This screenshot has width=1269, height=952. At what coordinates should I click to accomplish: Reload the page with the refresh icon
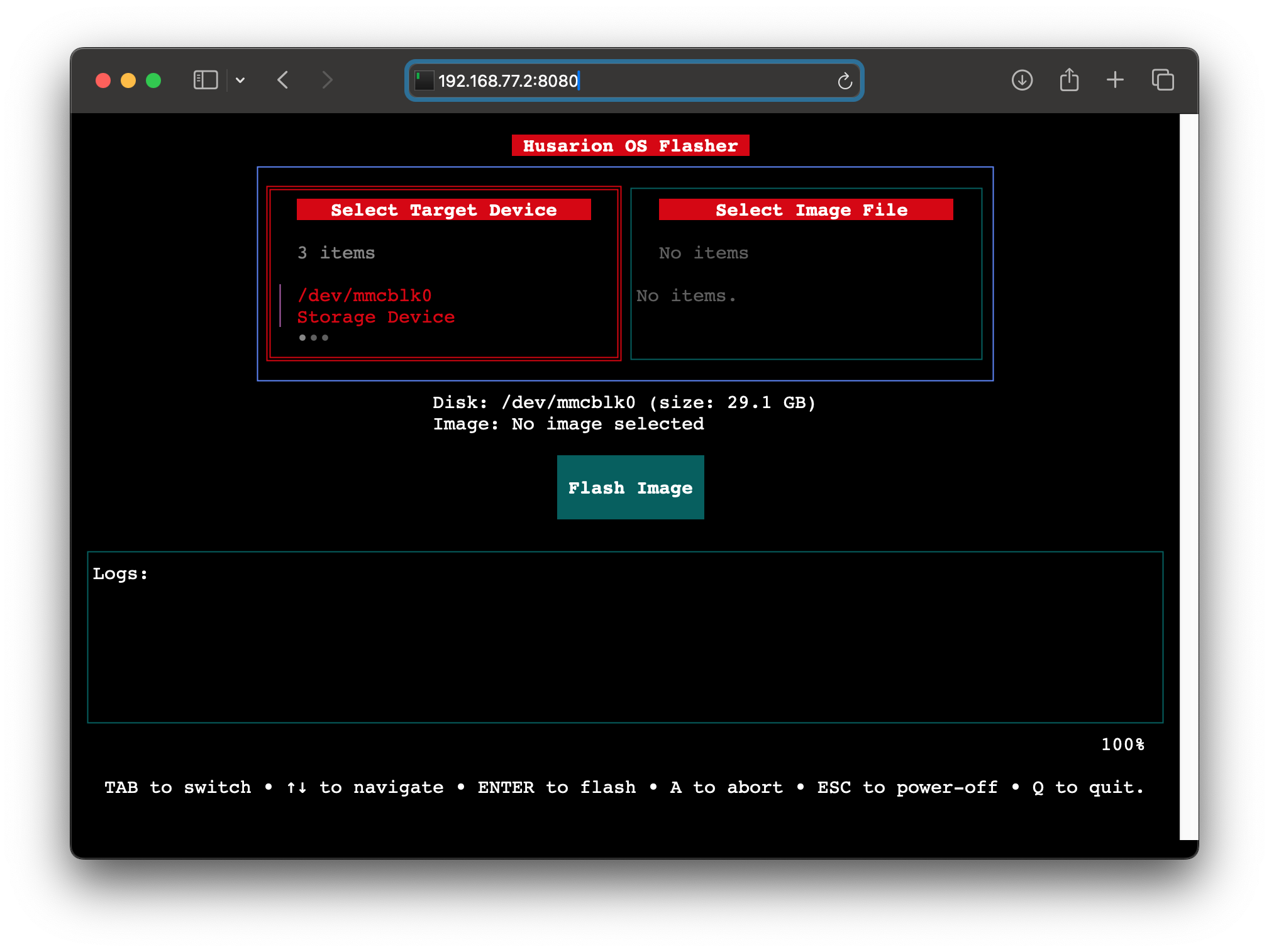click(x=845, y=80)
